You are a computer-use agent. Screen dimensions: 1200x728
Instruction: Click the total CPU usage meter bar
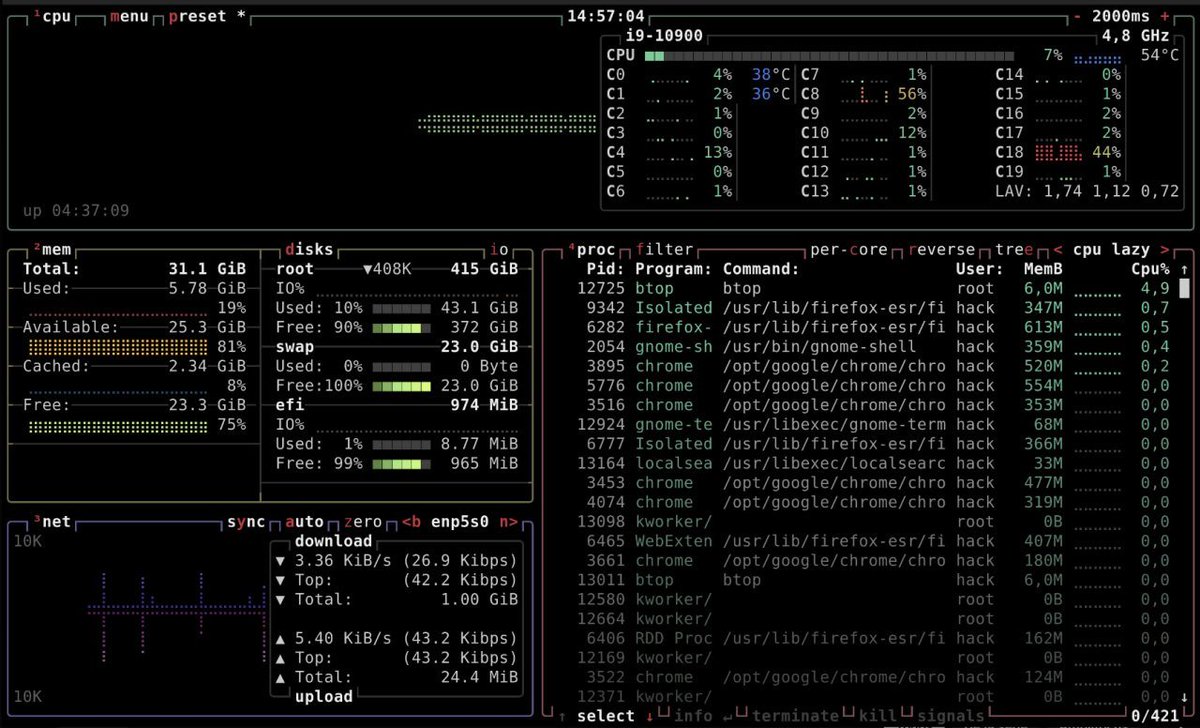[x=828, y=56]
